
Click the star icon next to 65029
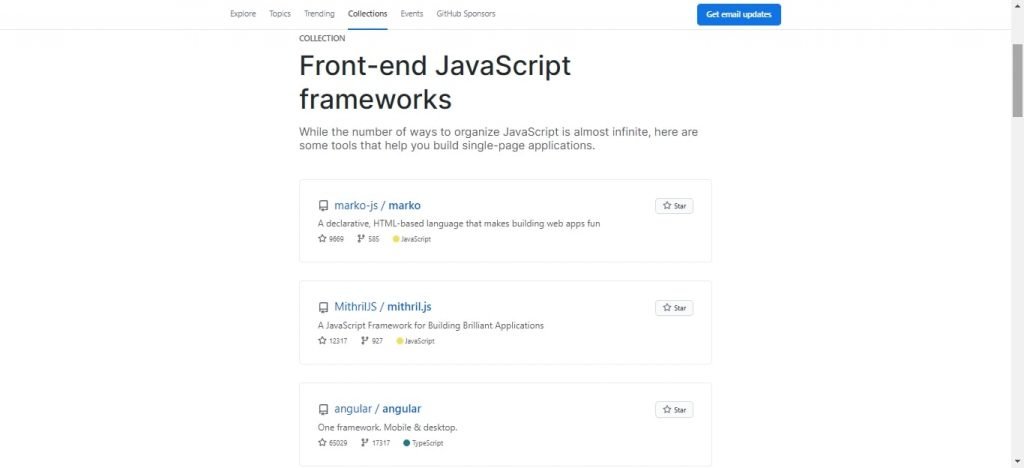(322, 443)
